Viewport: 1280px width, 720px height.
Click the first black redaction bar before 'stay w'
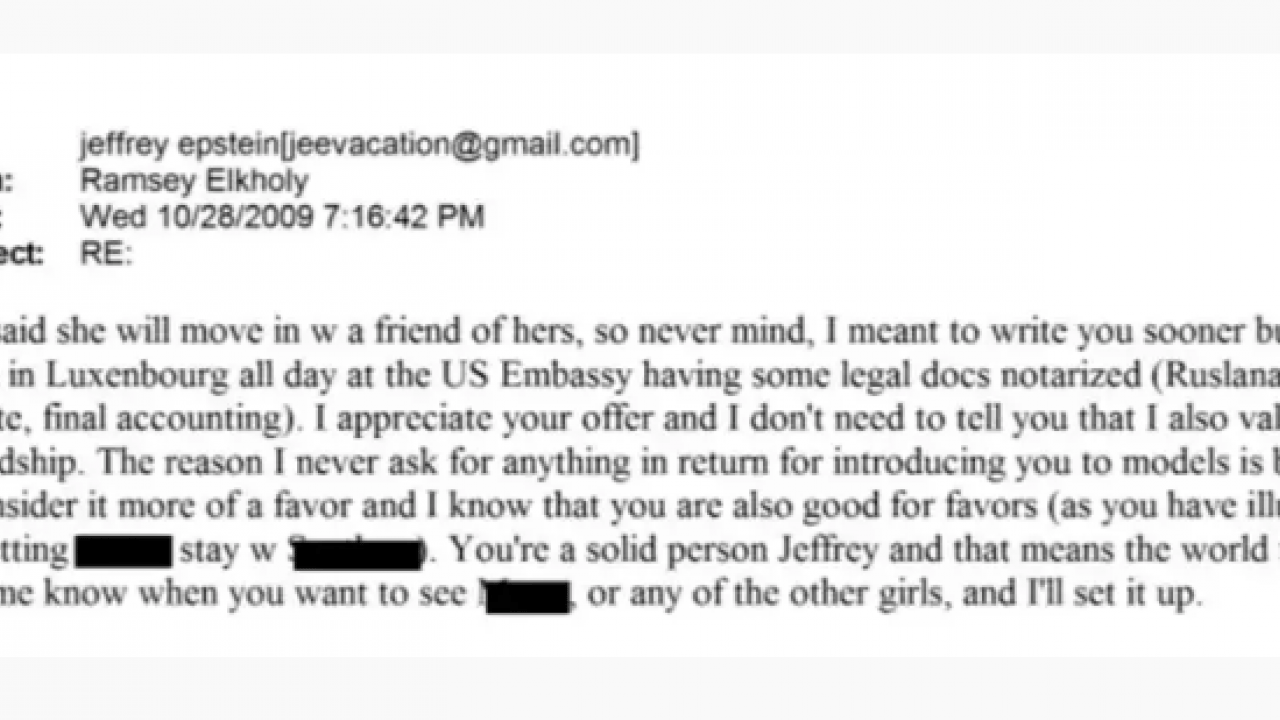(124, 551)
